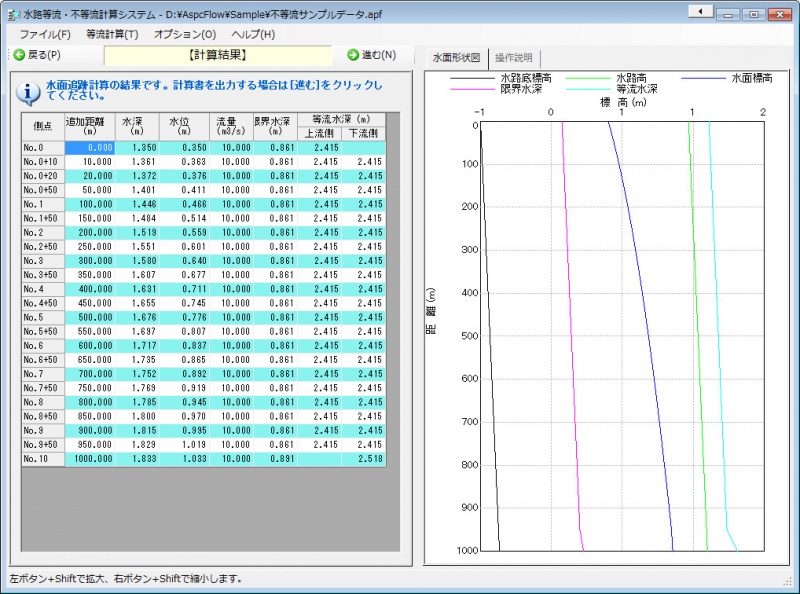Click the highlighted 0.000 cell in row No.0
The width and height of the screenshot is (800, 594).
click(x=90, y=148)
